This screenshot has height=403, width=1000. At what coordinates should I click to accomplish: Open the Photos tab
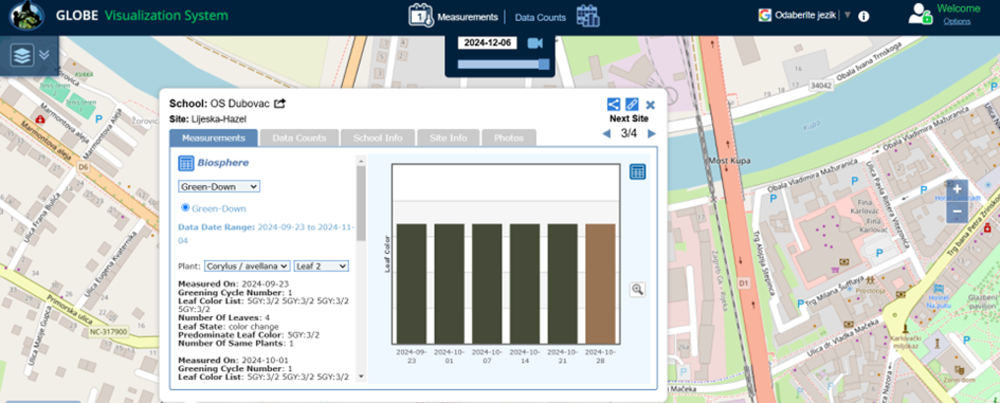pyautogui.click(x=508, y=138)
